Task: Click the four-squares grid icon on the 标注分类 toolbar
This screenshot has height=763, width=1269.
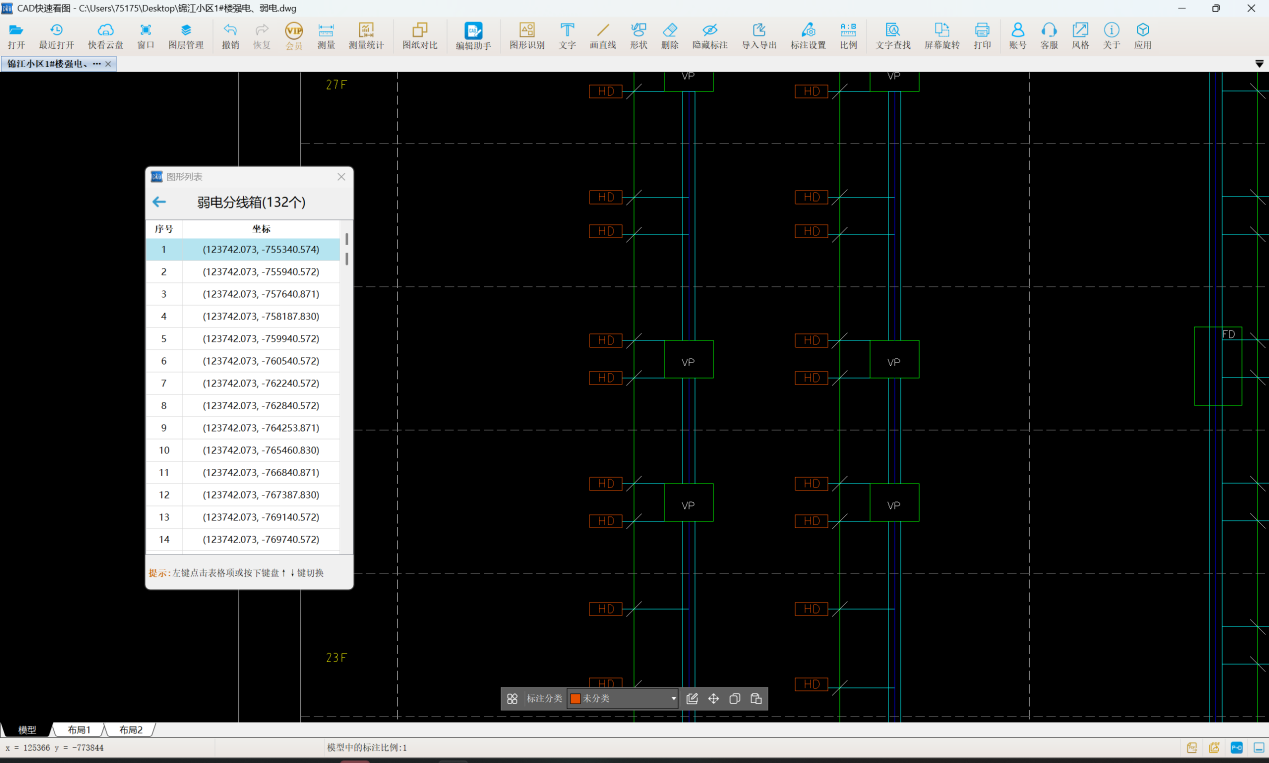Action: click(x=512, y=698)
